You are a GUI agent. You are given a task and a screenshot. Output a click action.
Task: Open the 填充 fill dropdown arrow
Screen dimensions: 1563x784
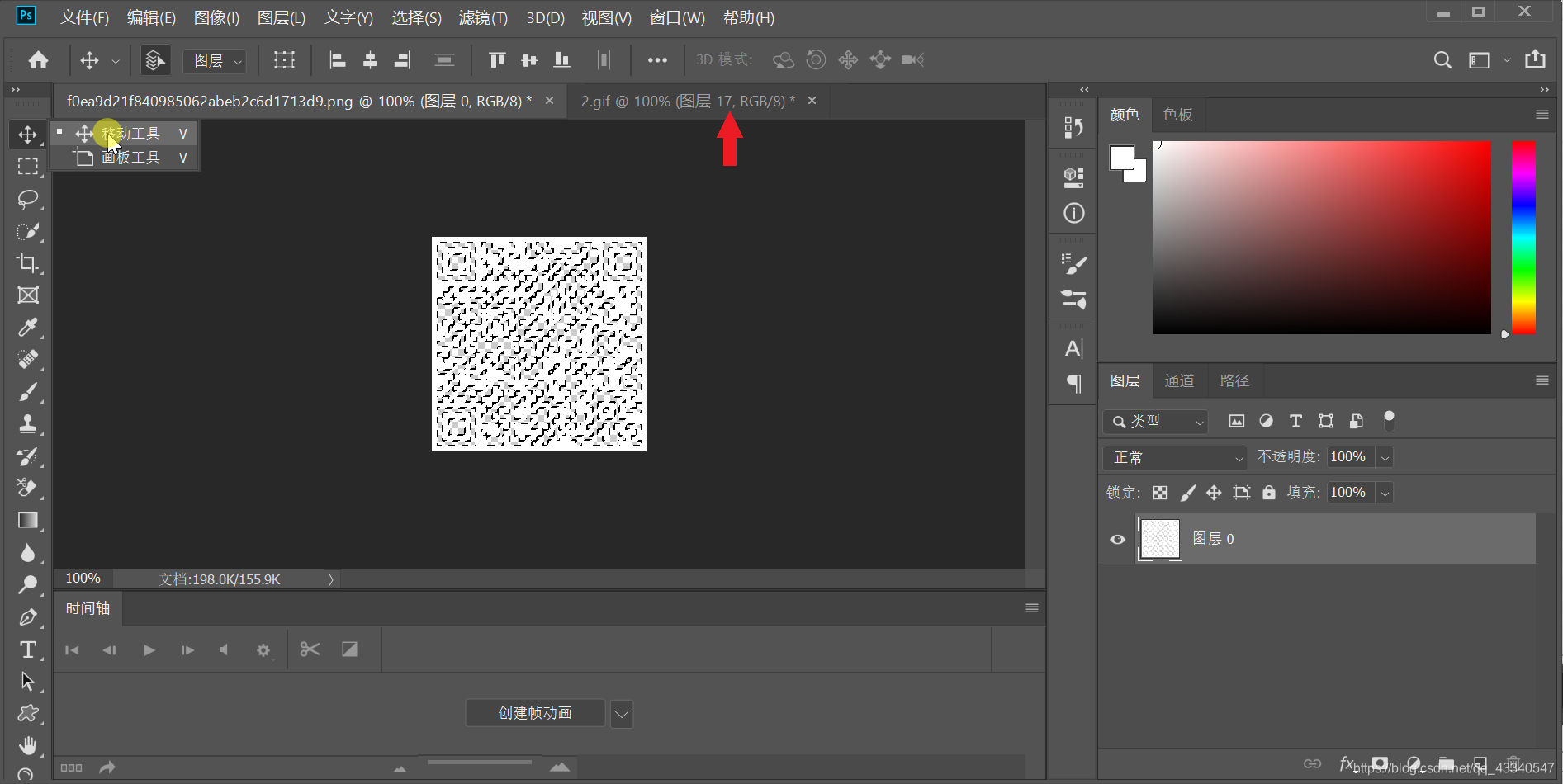tap(1385, 493)
